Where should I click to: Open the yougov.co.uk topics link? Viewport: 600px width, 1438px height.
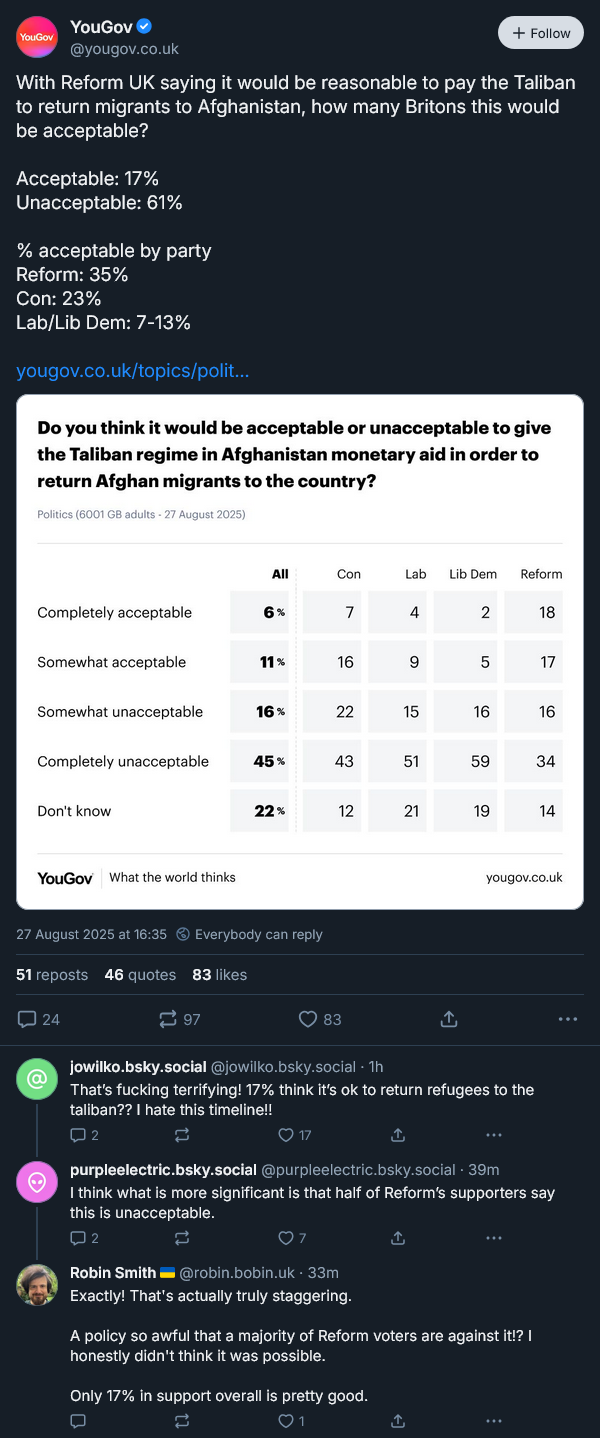(133, 371)
